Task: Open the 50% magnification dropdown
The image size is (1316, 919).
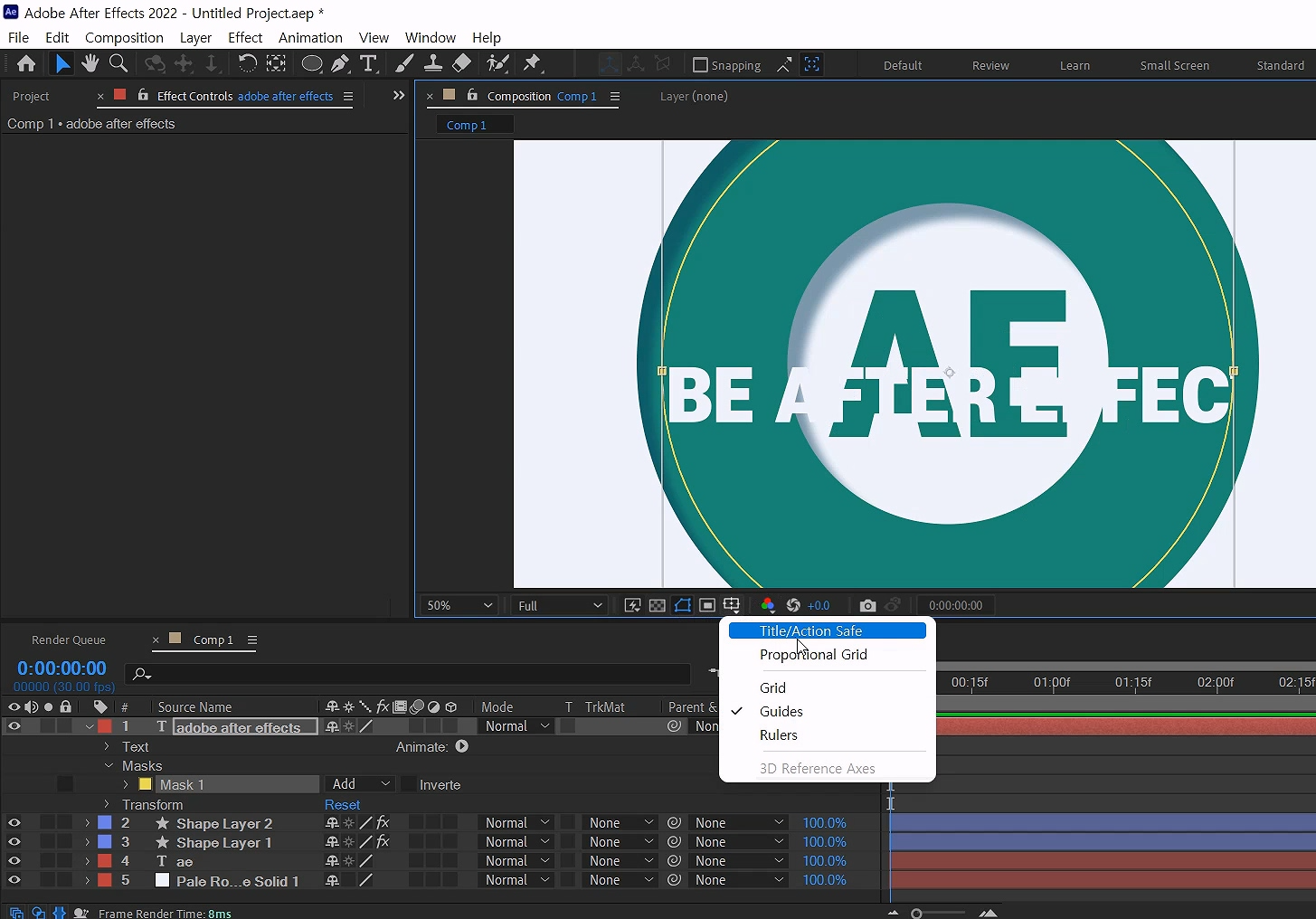Action: [459, 605]
